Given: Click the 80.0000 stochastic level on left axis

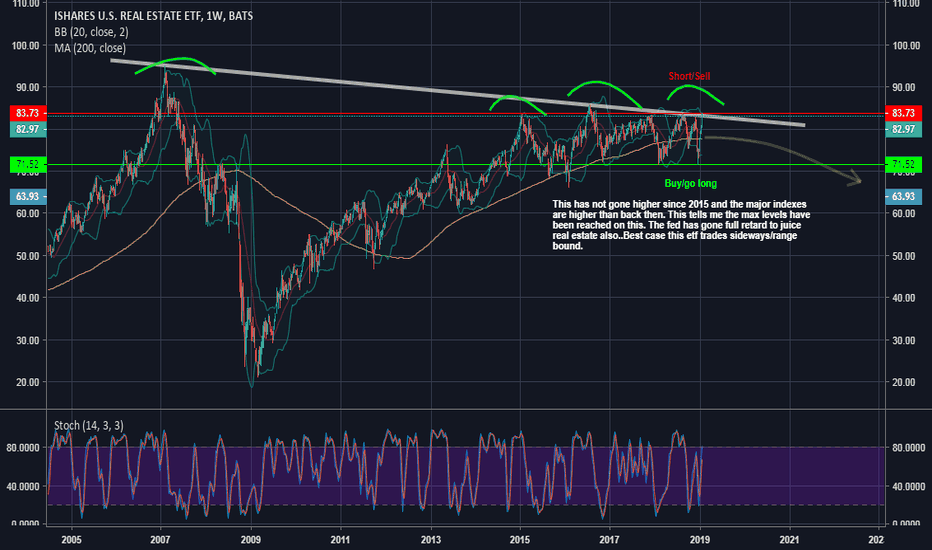Looking at the screenshot, I should tap(23, 448).
